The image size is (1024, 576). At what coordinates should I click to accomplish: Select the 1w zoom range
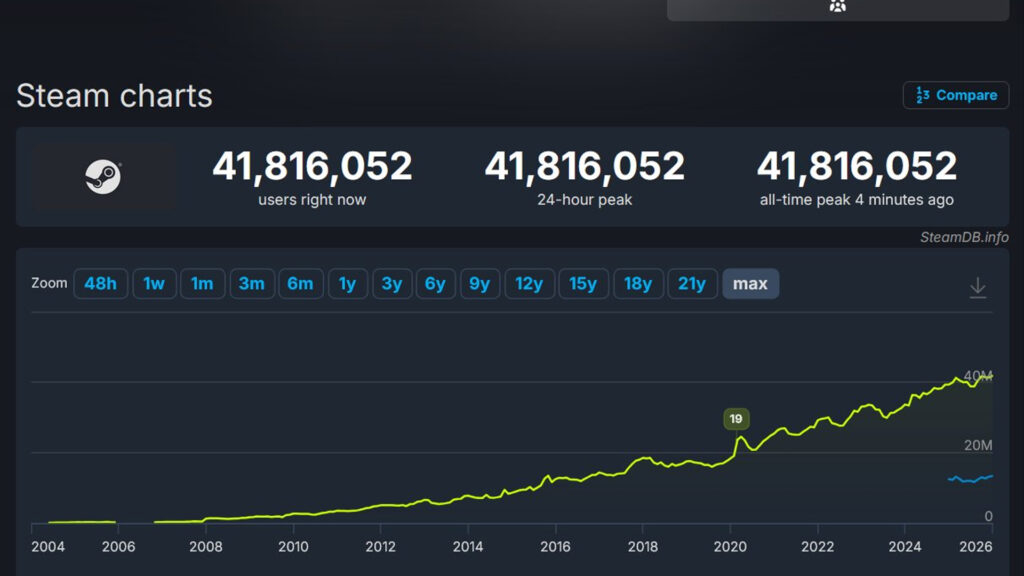click(x=154, y=284)
